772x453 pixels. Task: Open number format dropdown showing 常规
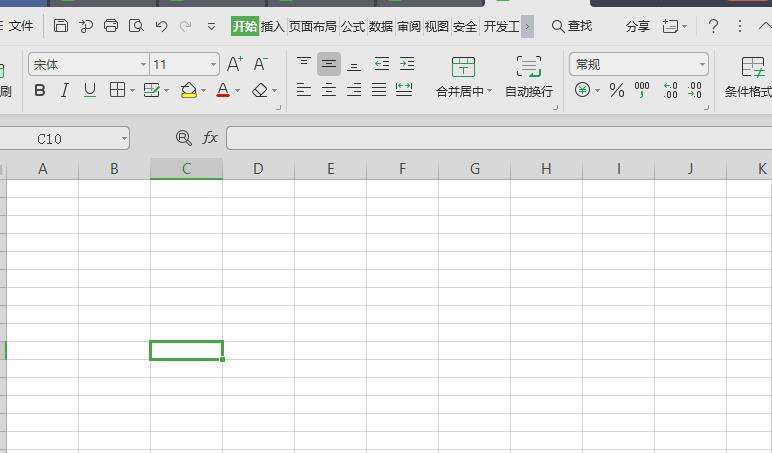point(639,64)
